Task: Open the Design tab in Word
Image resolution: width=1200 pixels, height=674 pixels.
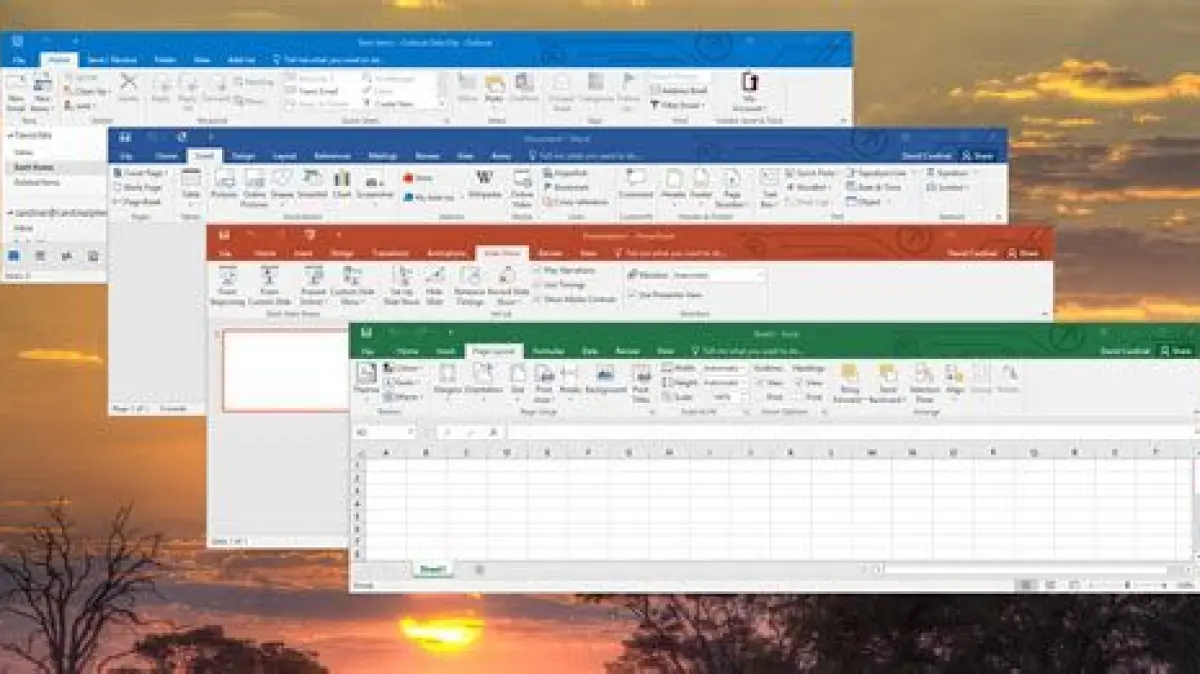Action: [243, 156]
